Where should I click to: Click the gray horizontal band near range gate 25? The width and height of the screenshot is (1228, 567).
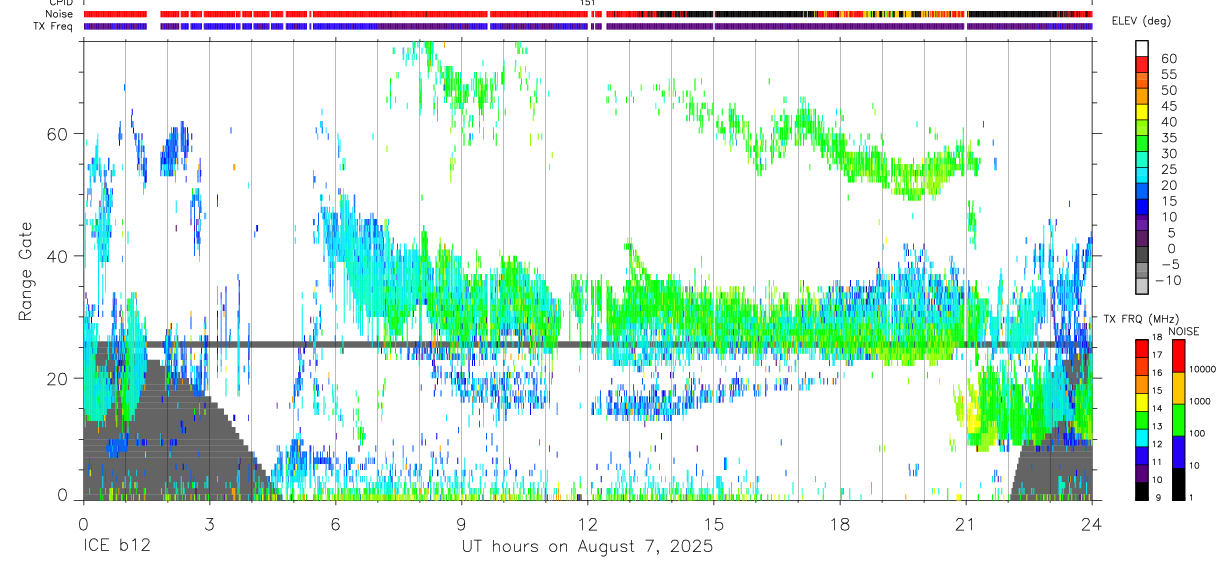point(588,344)
